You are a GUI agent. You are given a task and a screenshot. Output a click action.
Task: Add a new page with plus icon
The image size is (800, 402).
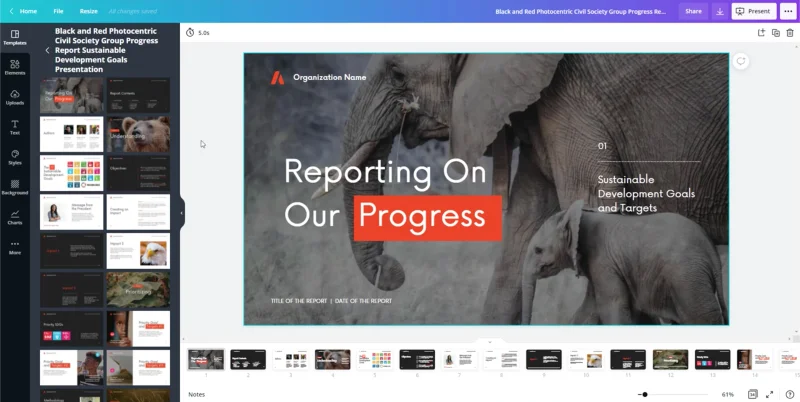(x=761, y=33)
